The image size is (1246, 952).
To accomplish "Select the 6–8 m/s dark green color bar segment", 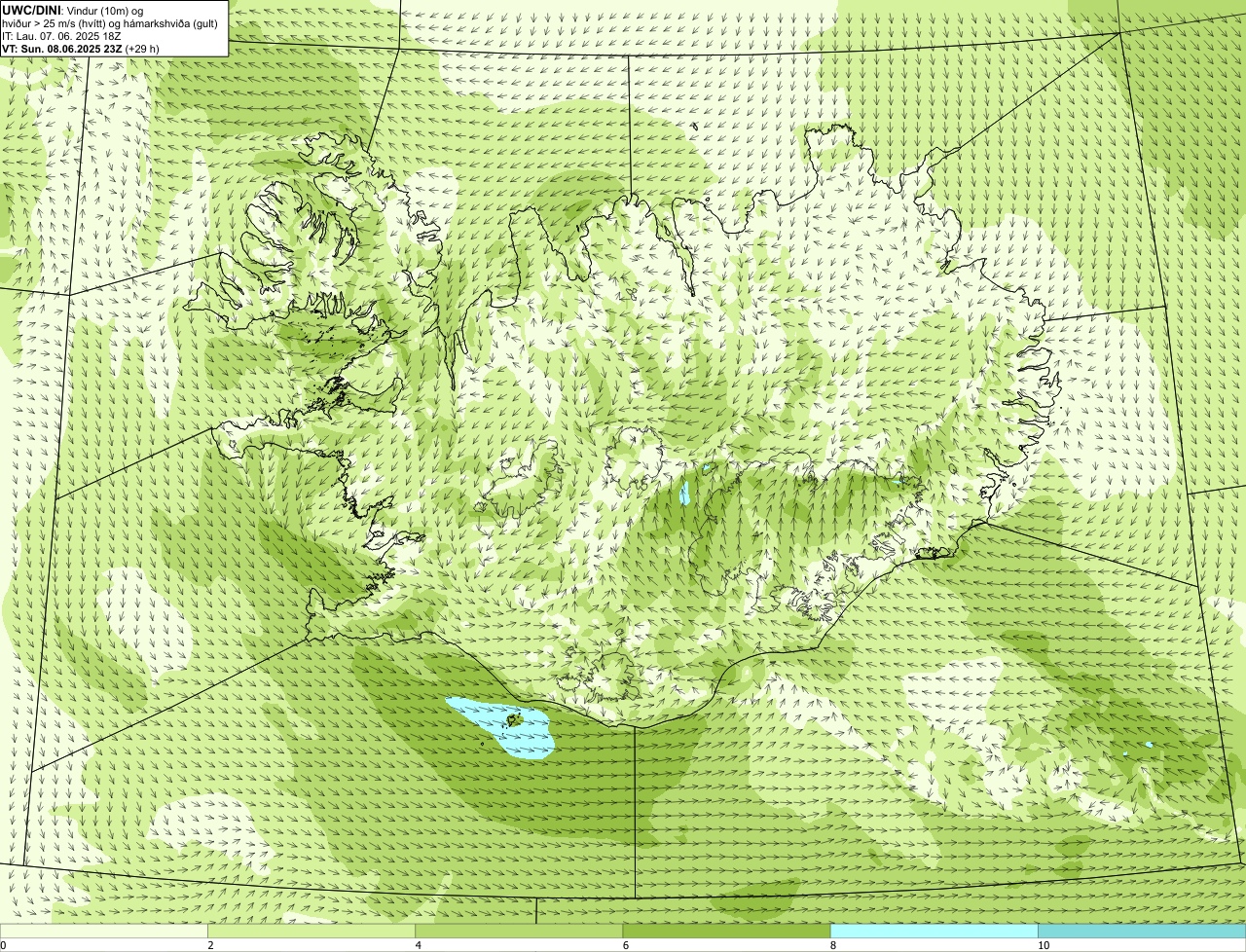I will coord(726,931).
